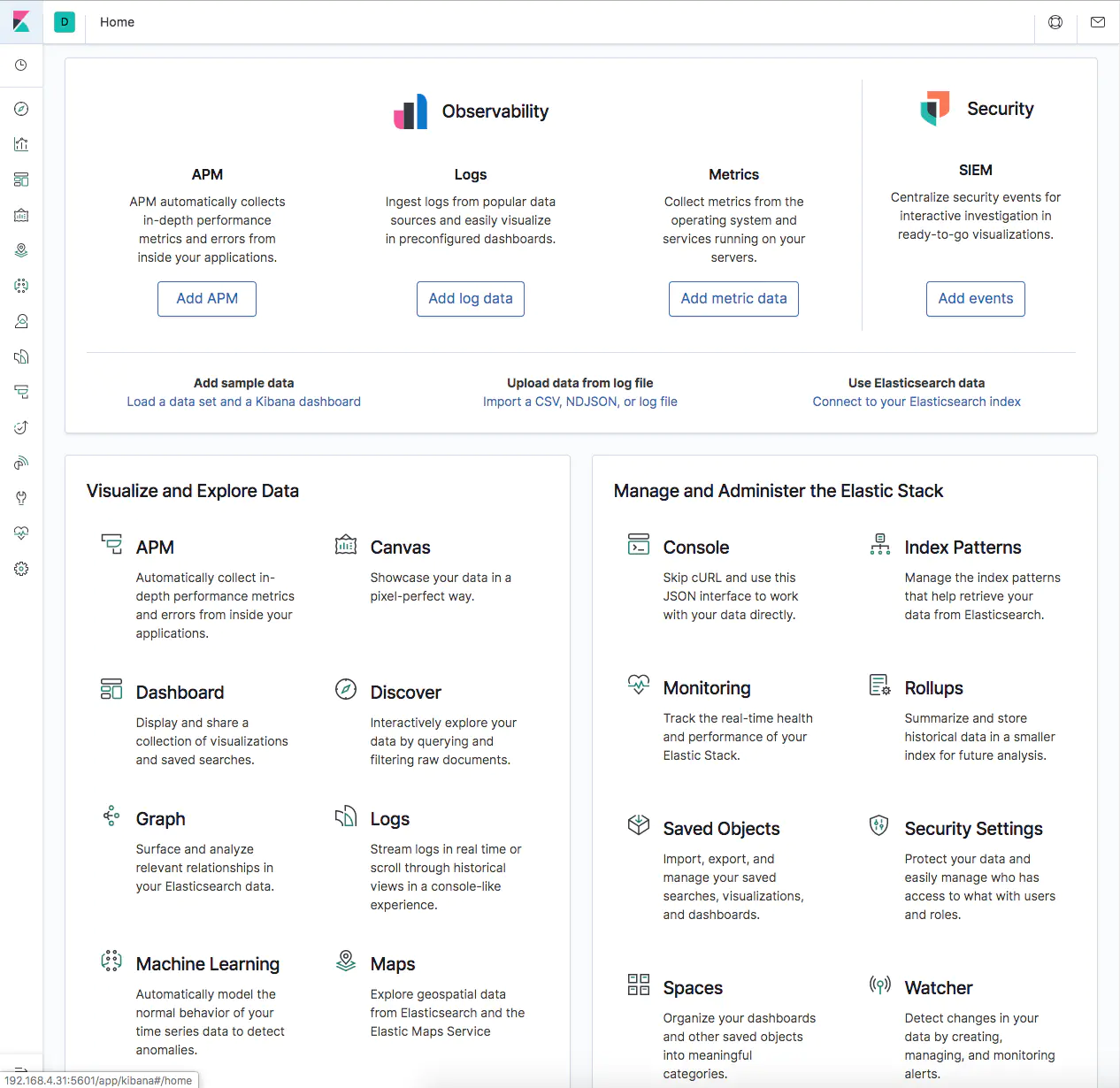The width and height of the screenshot is (1120, 1088).
Task: Click the Security Settings shield icon
Action: (x=879, y=825)
